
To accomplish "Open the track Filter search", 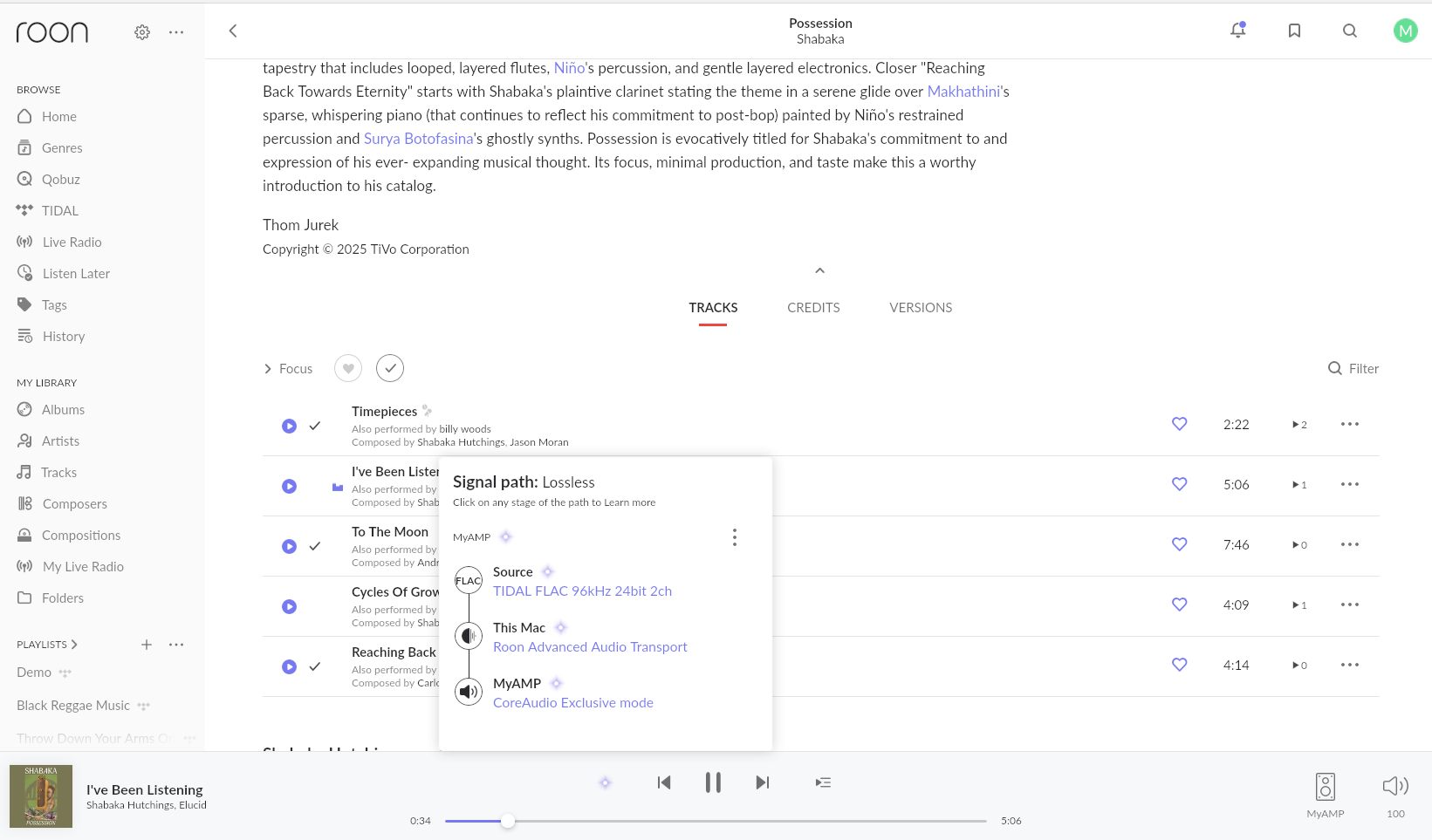I will (x=1353, y=369).
